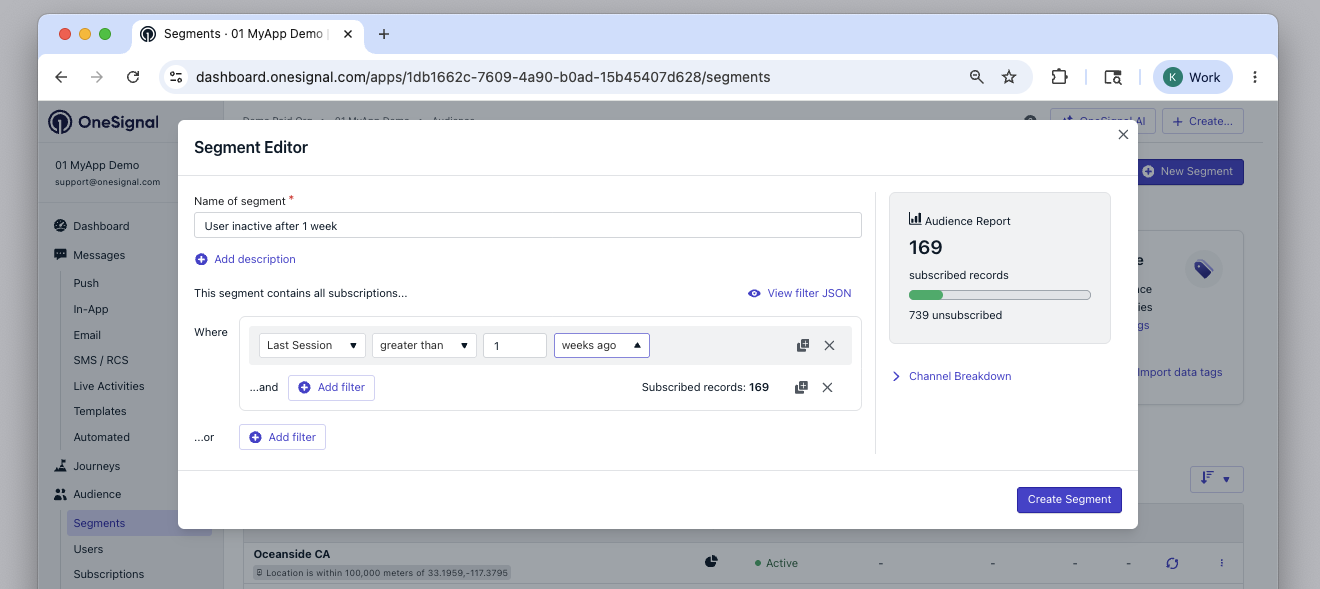Open the Chrome extensions puzzle icon
This screenshot has height=589, width=1320.
coord(1059,77)
